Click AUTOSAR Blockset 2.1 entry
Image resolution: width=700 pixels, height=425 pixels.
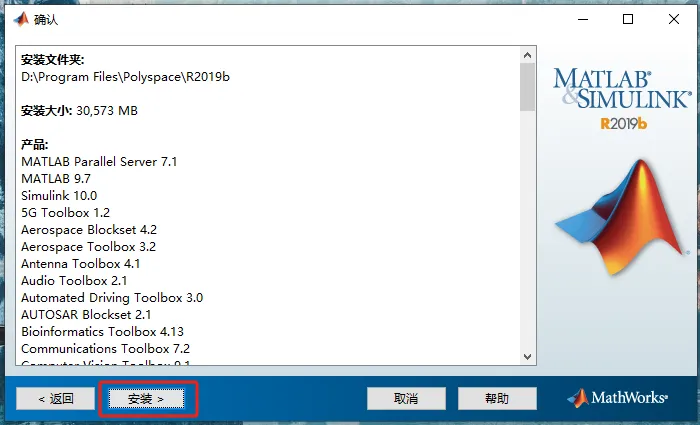tap(86, 314)
